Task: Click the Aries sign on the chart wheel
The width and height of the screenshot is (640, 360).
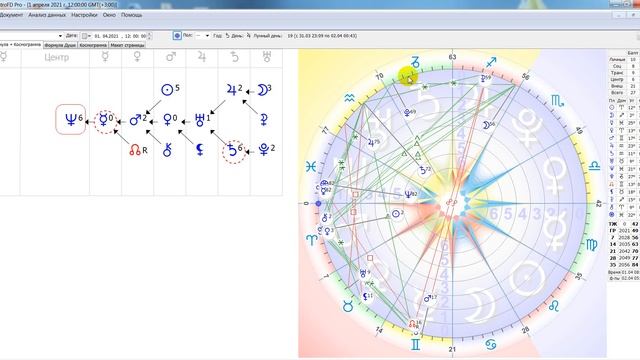Action: 312,240
